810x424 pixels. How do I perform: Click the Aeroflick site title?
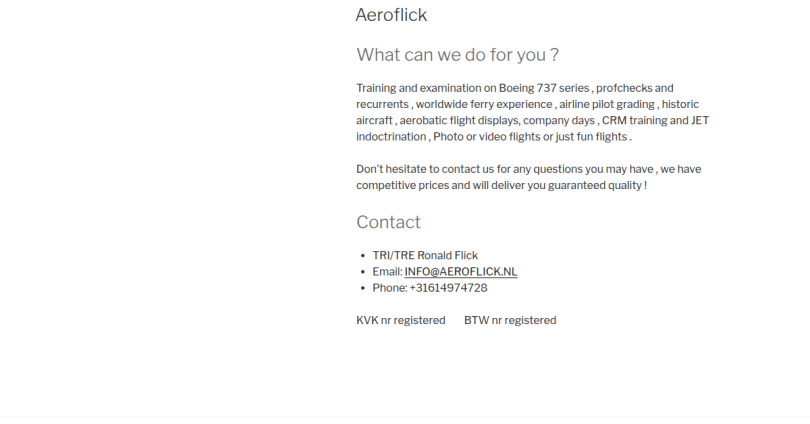[391, 15]
